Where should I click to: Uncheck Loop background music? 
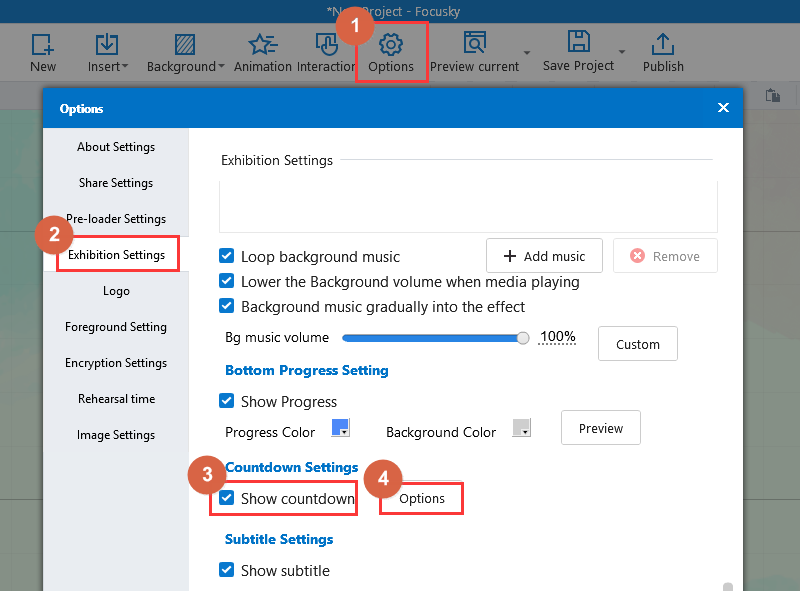[227, 256]
